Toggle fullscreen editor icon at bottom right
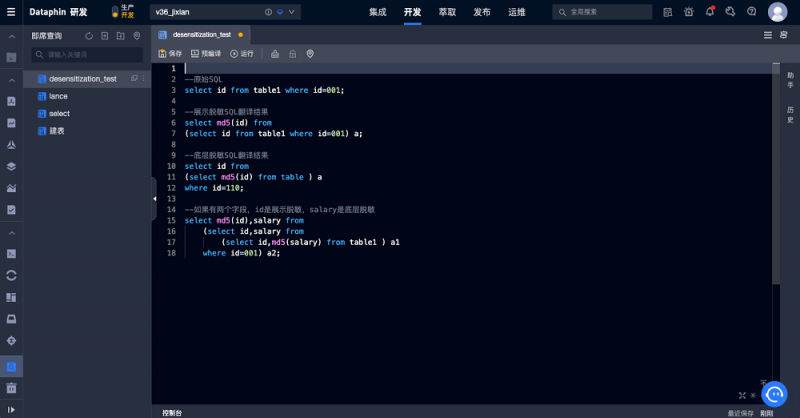800x418 pixels. coord(742,396)
